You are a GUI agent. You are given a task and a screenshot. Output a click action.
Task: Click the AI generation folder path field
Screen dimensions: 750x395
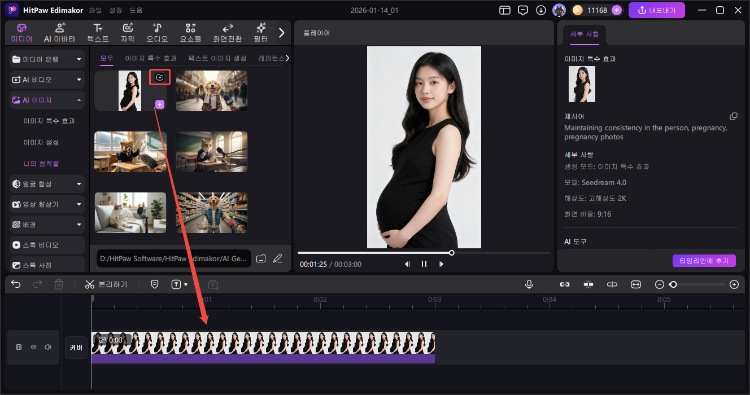pyautogui.click(x=173, y=259)
